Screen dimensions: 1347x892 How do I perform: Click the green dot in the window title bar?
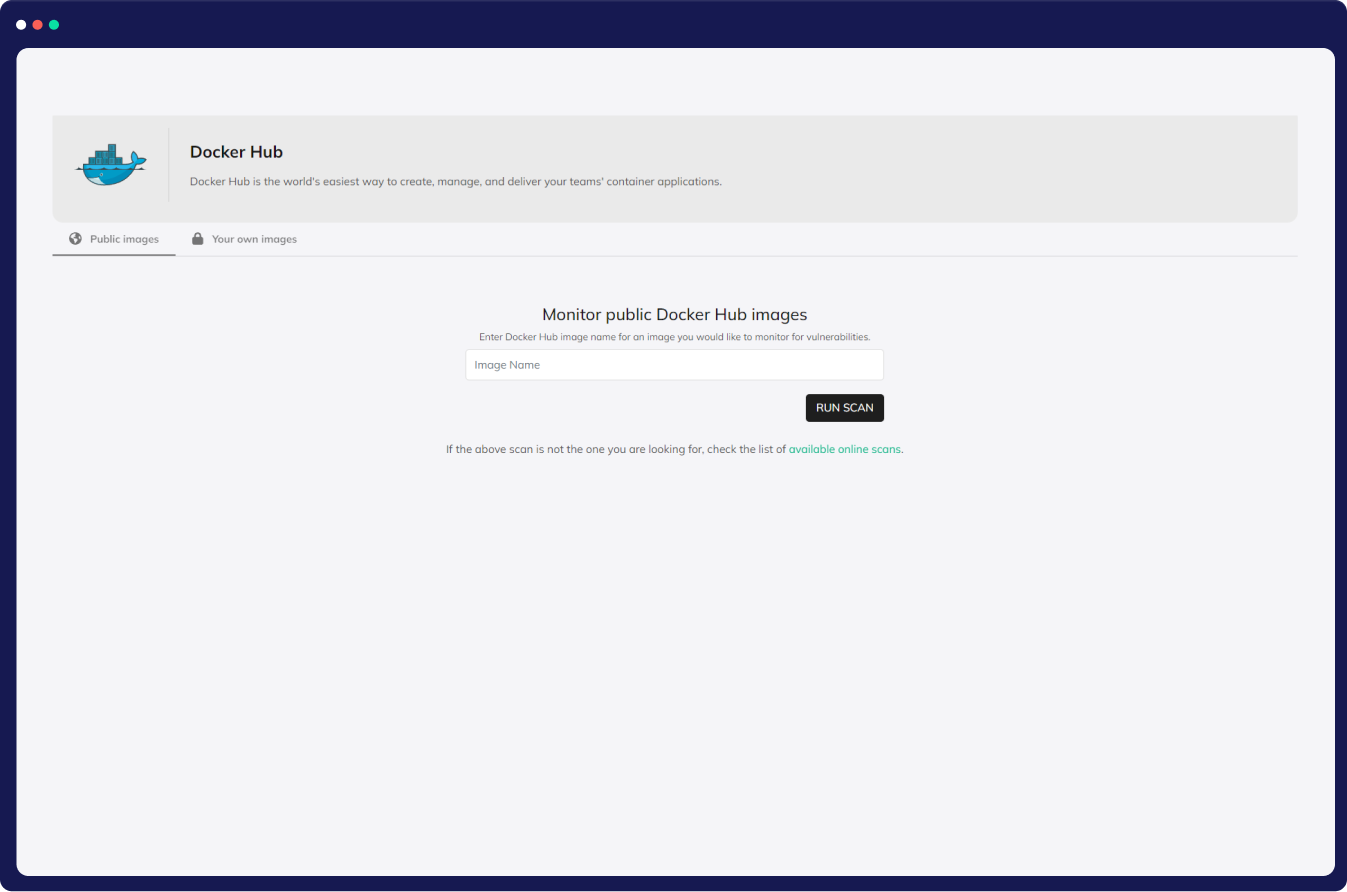coord(54,25)
